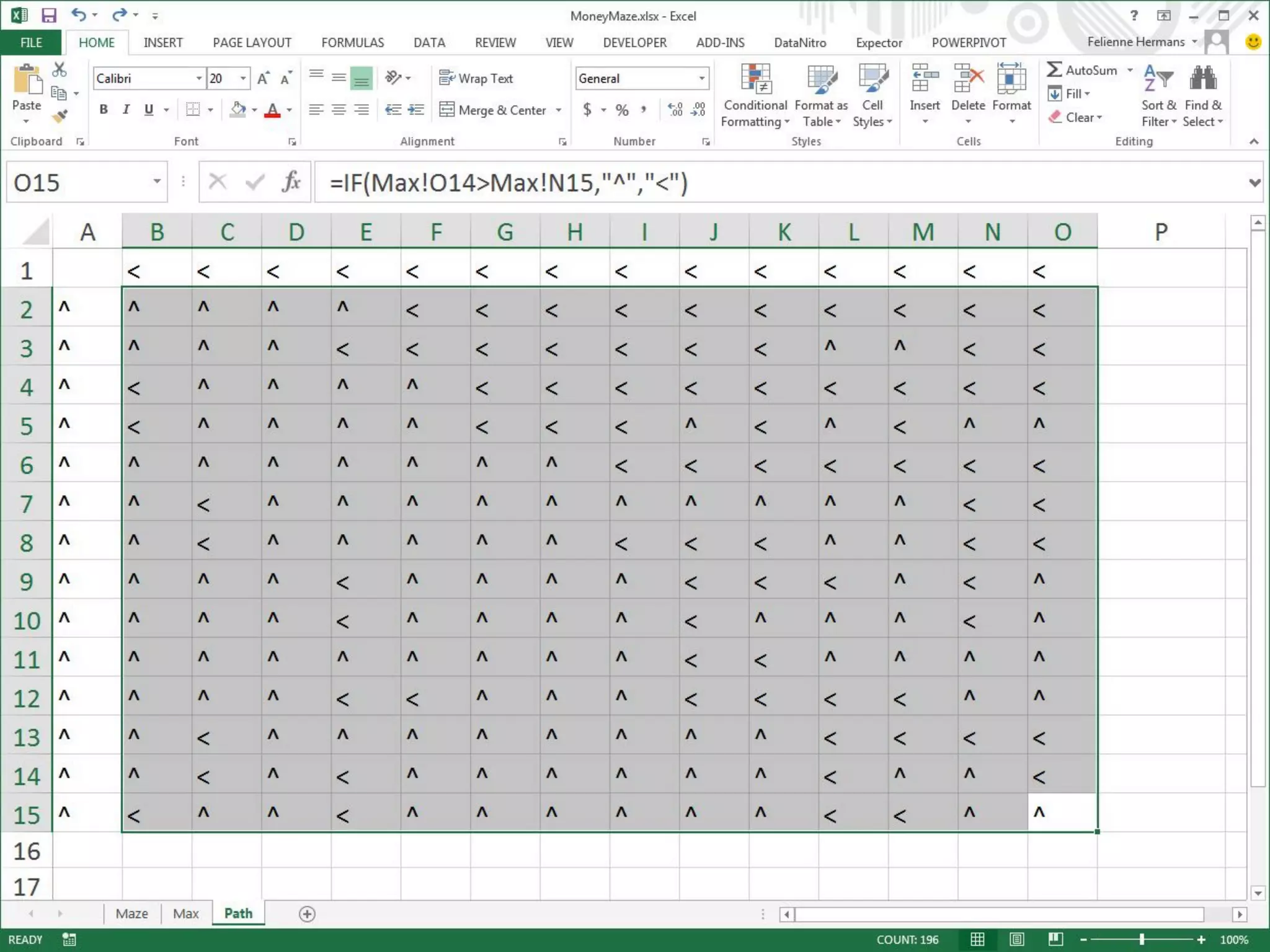Click the zoom slider handle in status bar
The width and height of the screenshot is (1270, 952).
[1141, 940]
